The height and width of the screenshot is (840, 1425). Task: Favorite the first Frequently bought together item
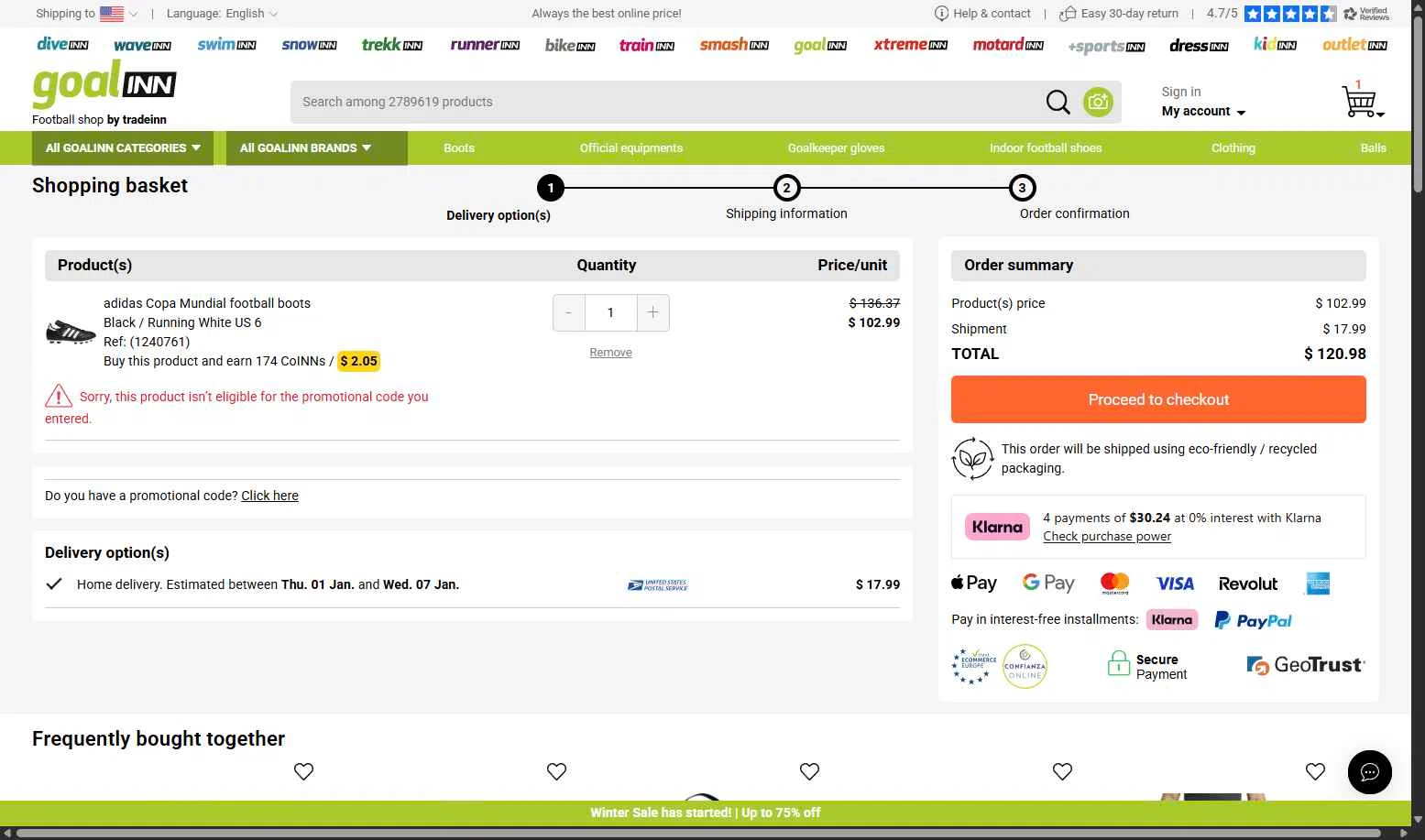pyautogui.click(x=303, y=771)
